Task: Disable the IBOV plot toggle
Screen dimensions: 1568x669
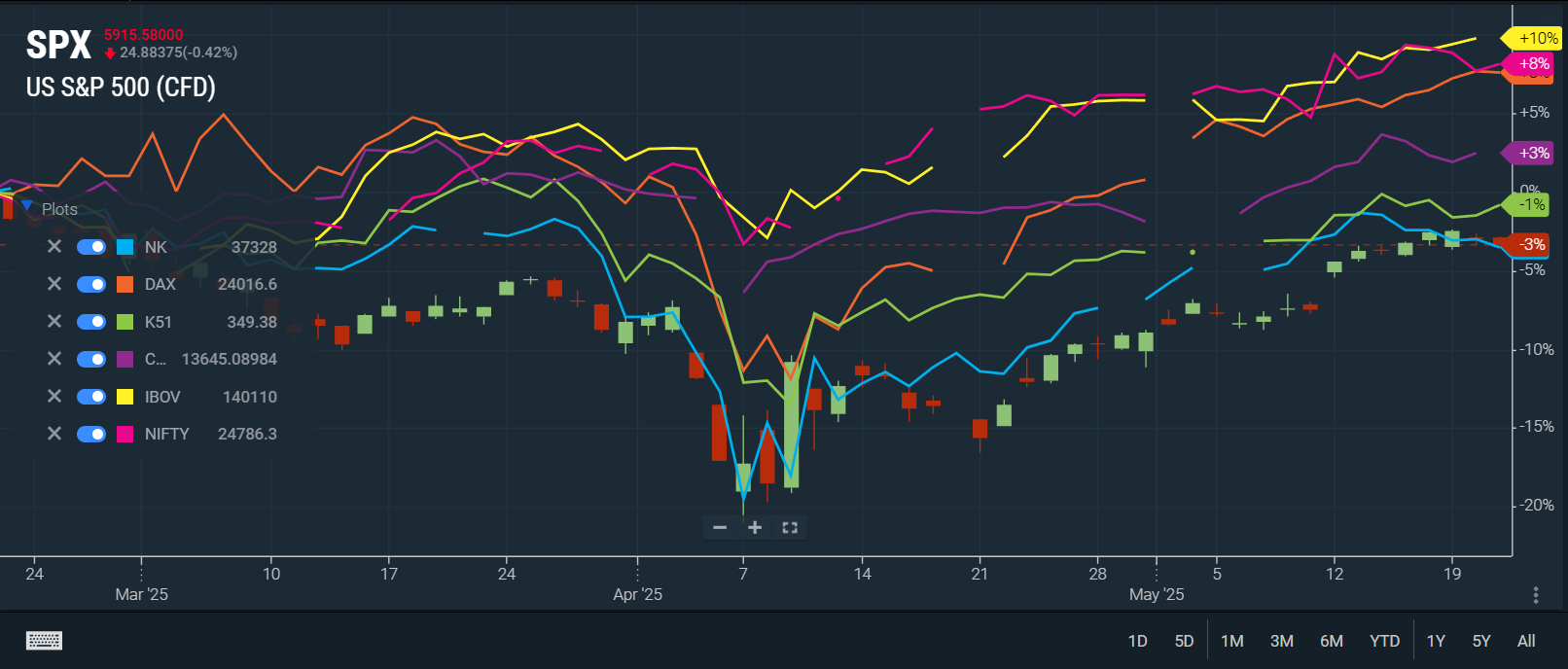Action: (x=91, y=397)
